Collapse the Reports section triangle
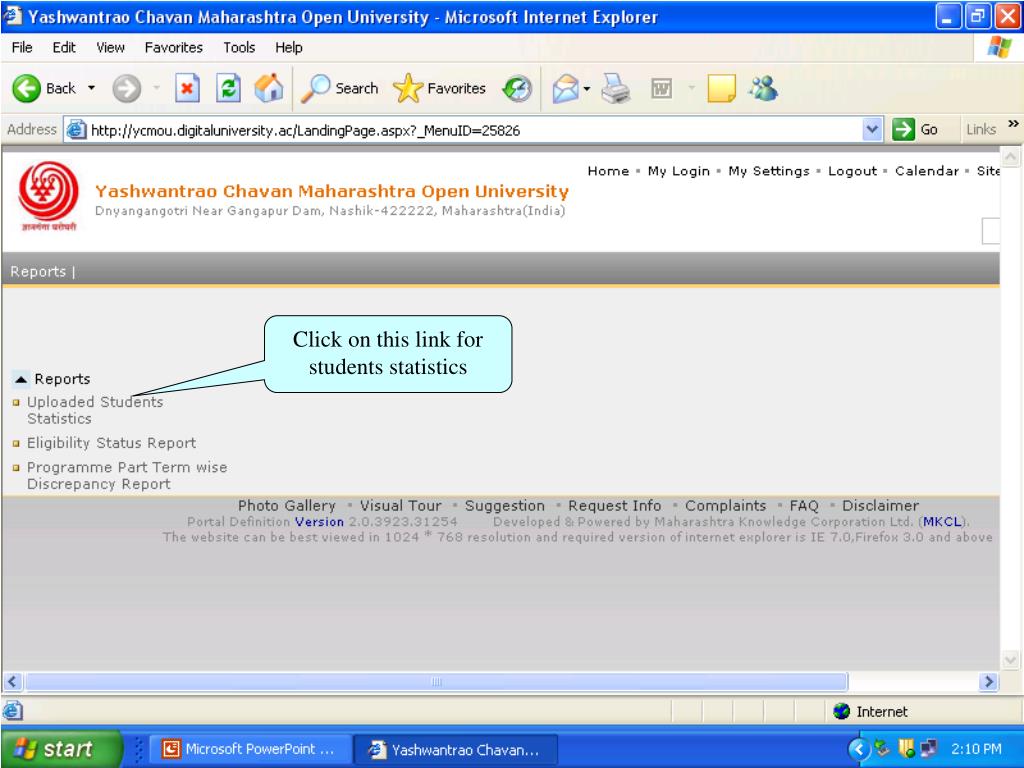1024x768 pixels. 21,379
